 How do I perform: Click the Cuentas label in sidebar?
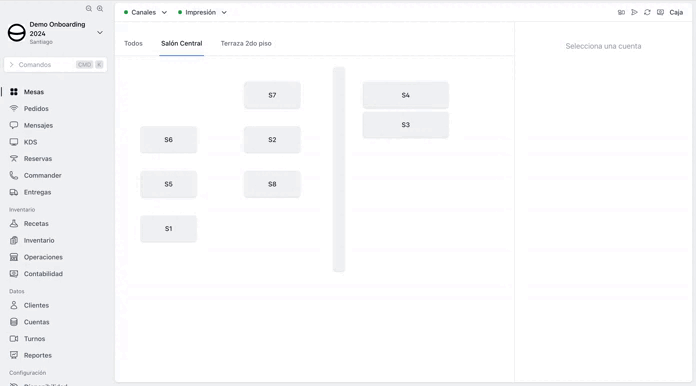coord(36,322)
